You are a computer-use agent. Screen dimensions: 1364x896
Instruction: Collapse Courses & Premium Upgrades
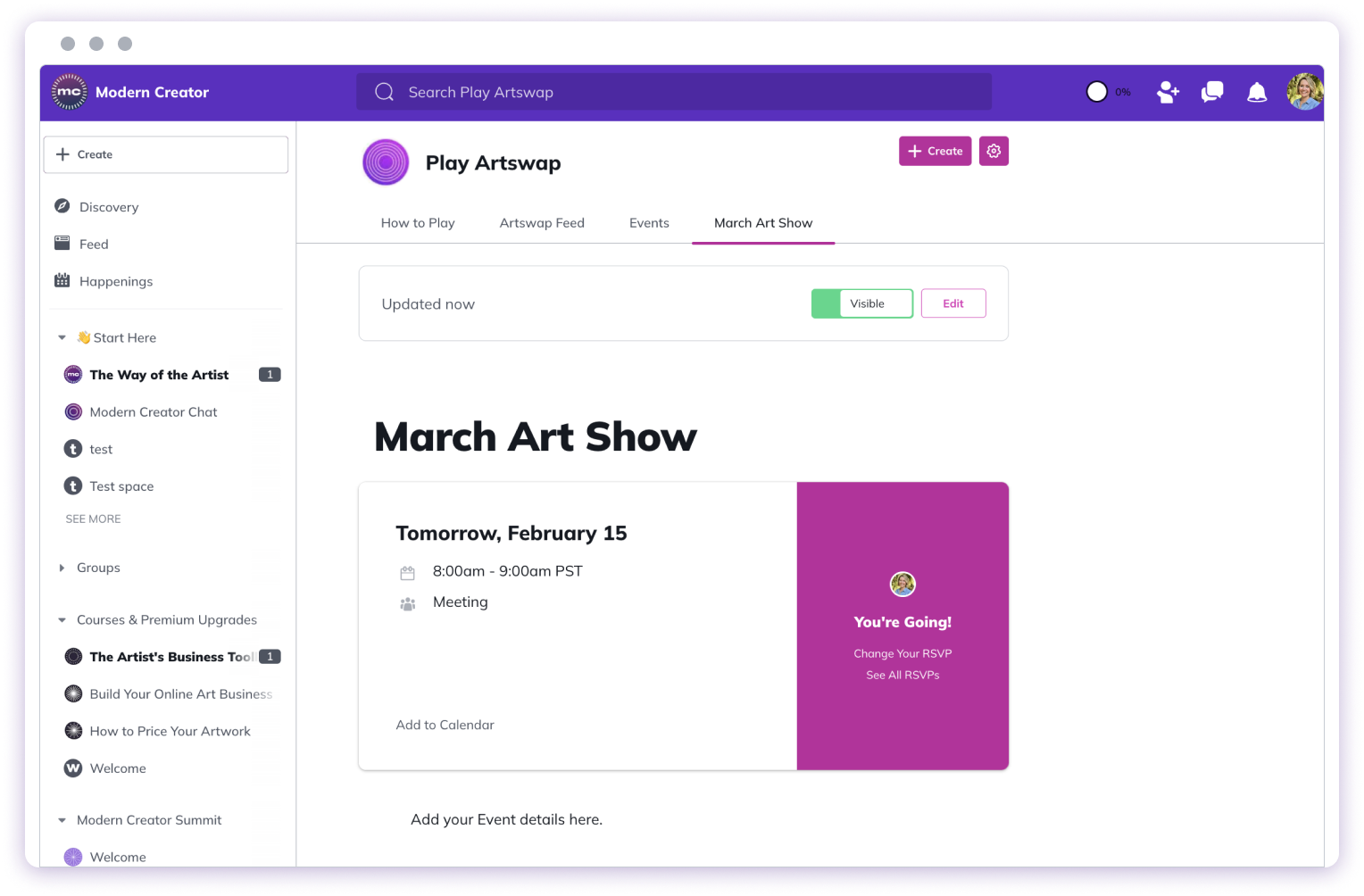coord(62,619)
